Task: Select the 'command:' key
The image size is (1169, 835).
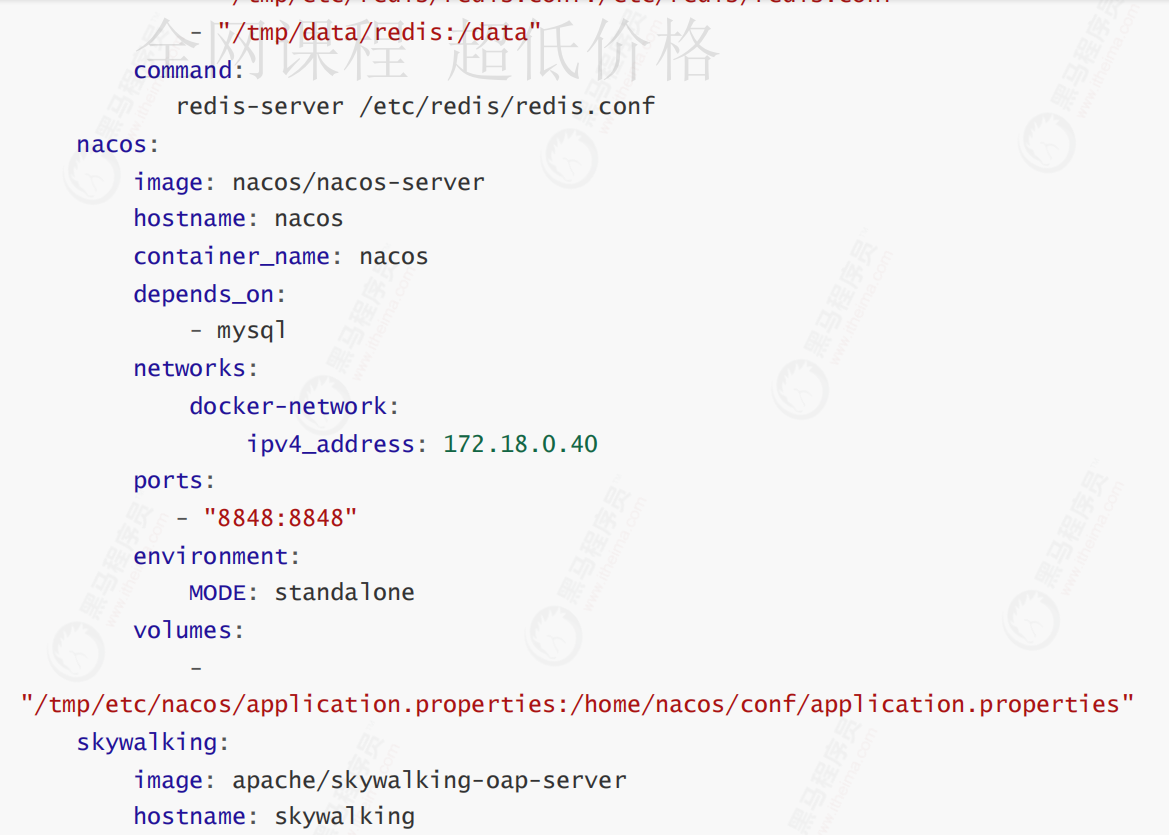Action: 189,71
